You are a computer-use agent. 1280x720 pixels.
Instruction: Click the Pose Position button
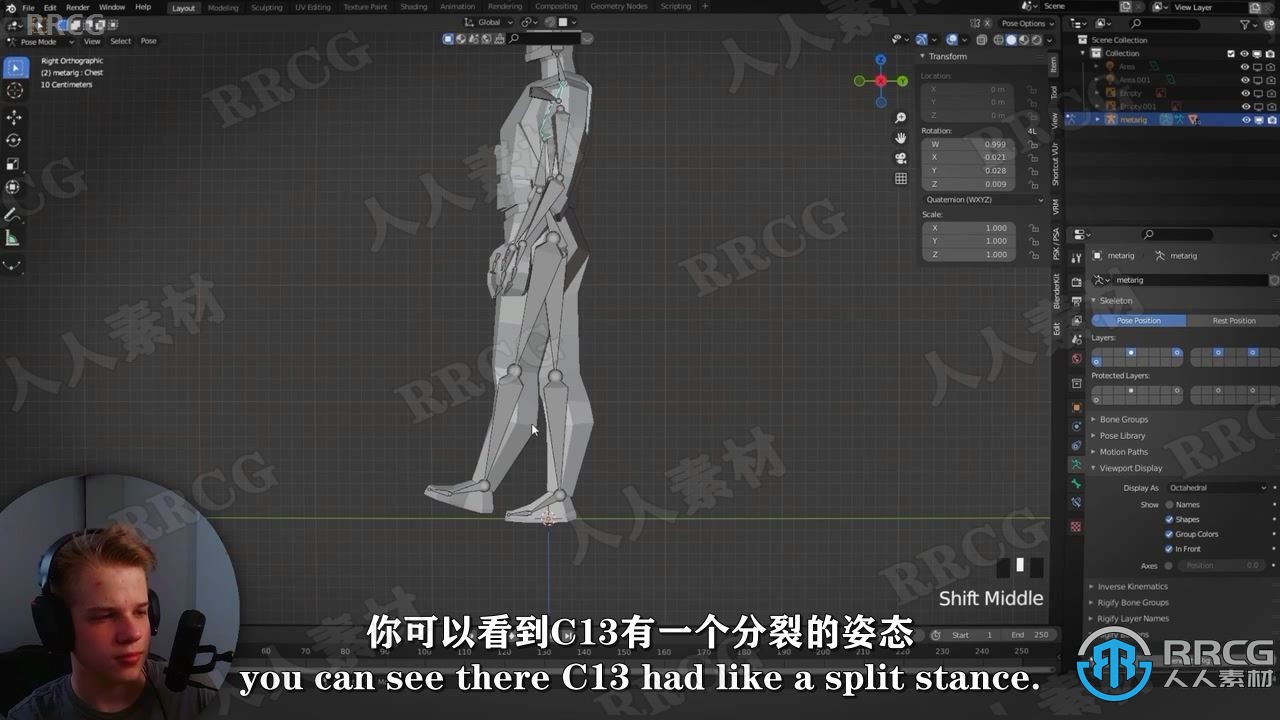(x=1138, y=320)
